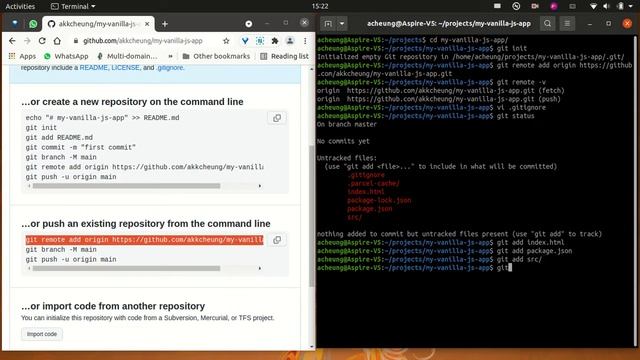Screen dimensions: 640x360
Task: Open Chrome's tab search dropdown circle
Action: [x=249, y=24]
